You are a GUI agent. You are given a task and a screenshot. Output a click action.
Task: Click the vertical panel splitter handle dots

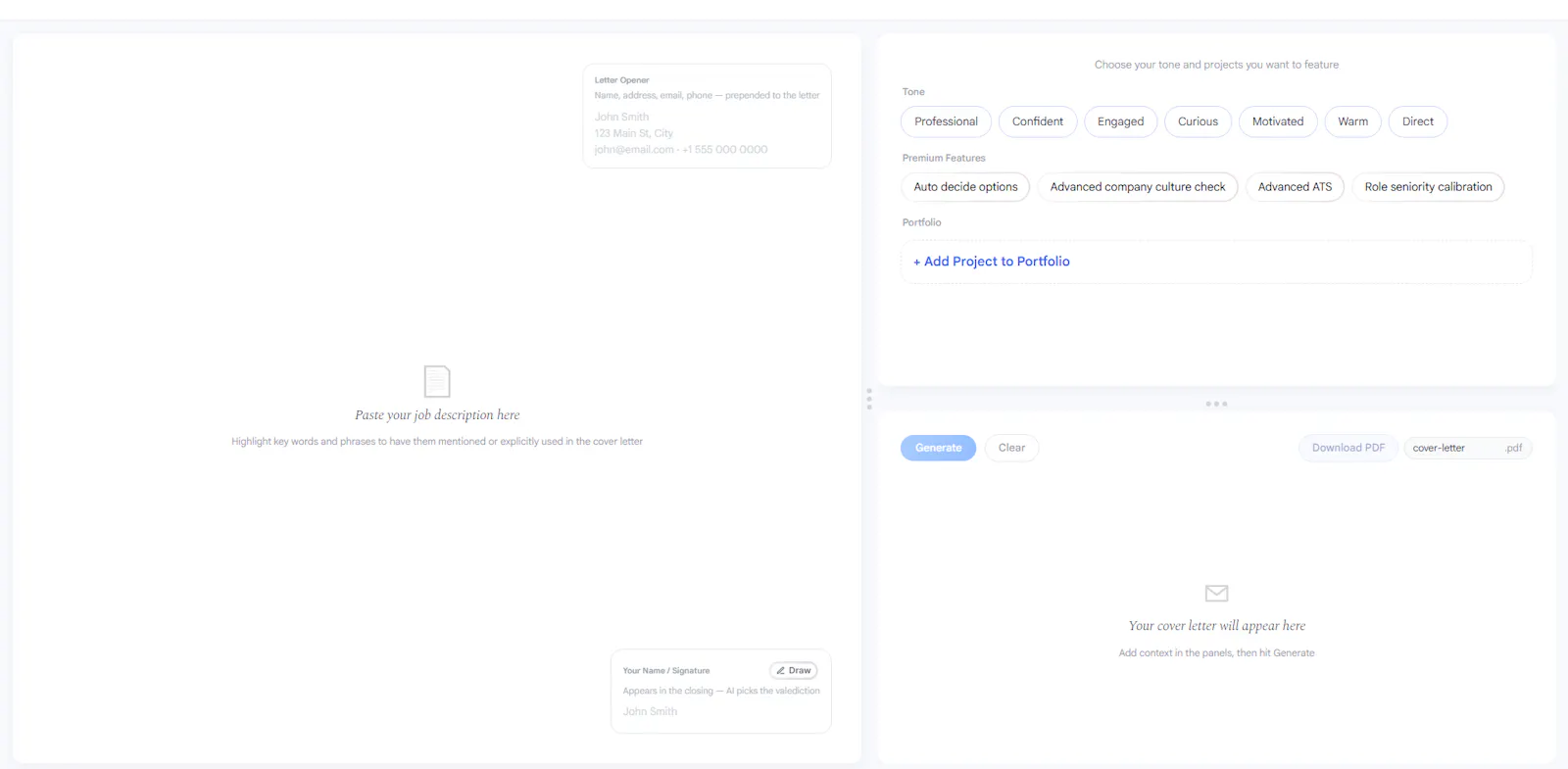869,399
